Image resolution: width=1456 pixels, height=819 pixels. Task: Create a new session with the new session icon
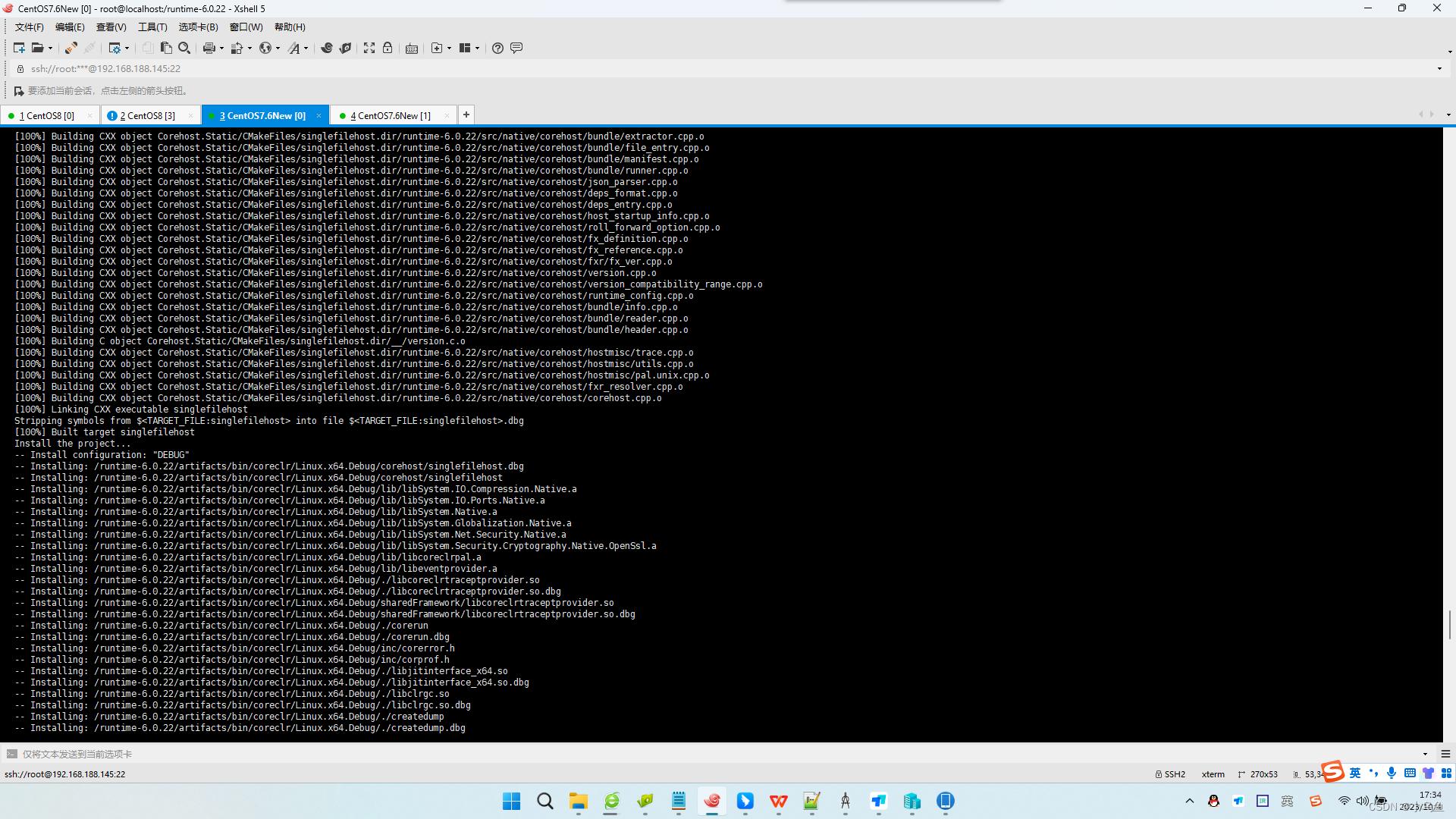(x=18, y=48)
